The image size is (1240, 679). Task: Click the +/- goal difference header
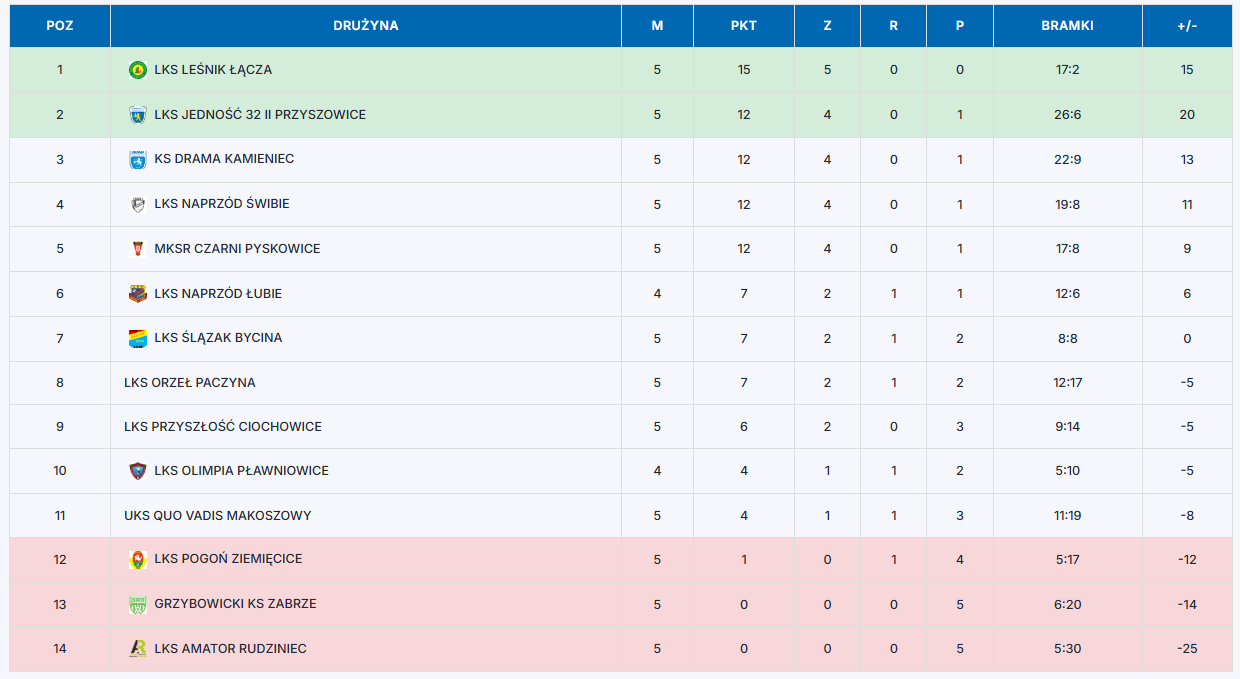click(1187, 26)
